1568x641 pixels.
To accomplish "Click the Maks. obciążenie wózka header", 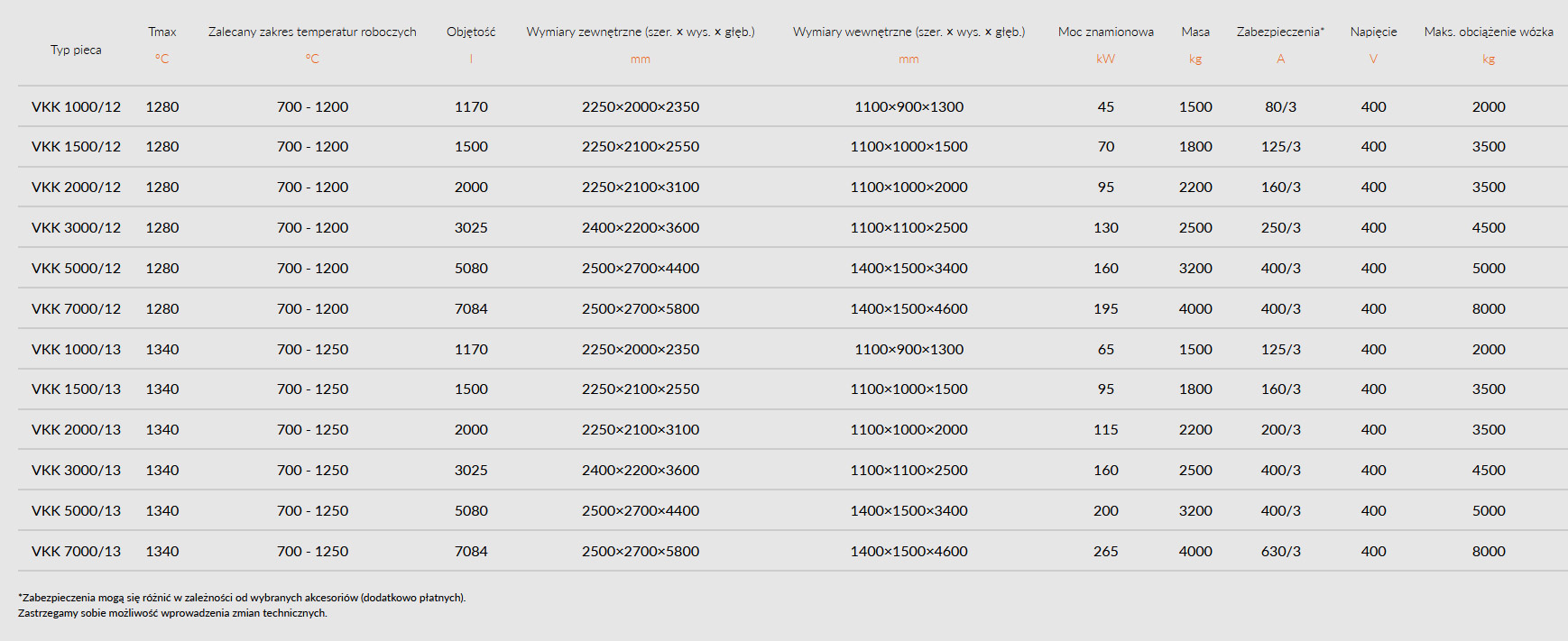I will pos(1489,32).
